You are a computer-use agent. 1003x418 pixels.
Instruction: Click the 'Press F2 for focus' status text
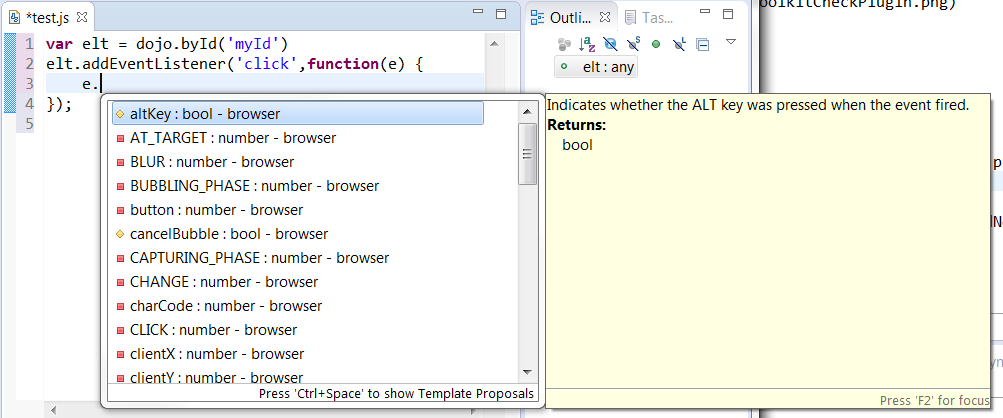pos(935,401)
